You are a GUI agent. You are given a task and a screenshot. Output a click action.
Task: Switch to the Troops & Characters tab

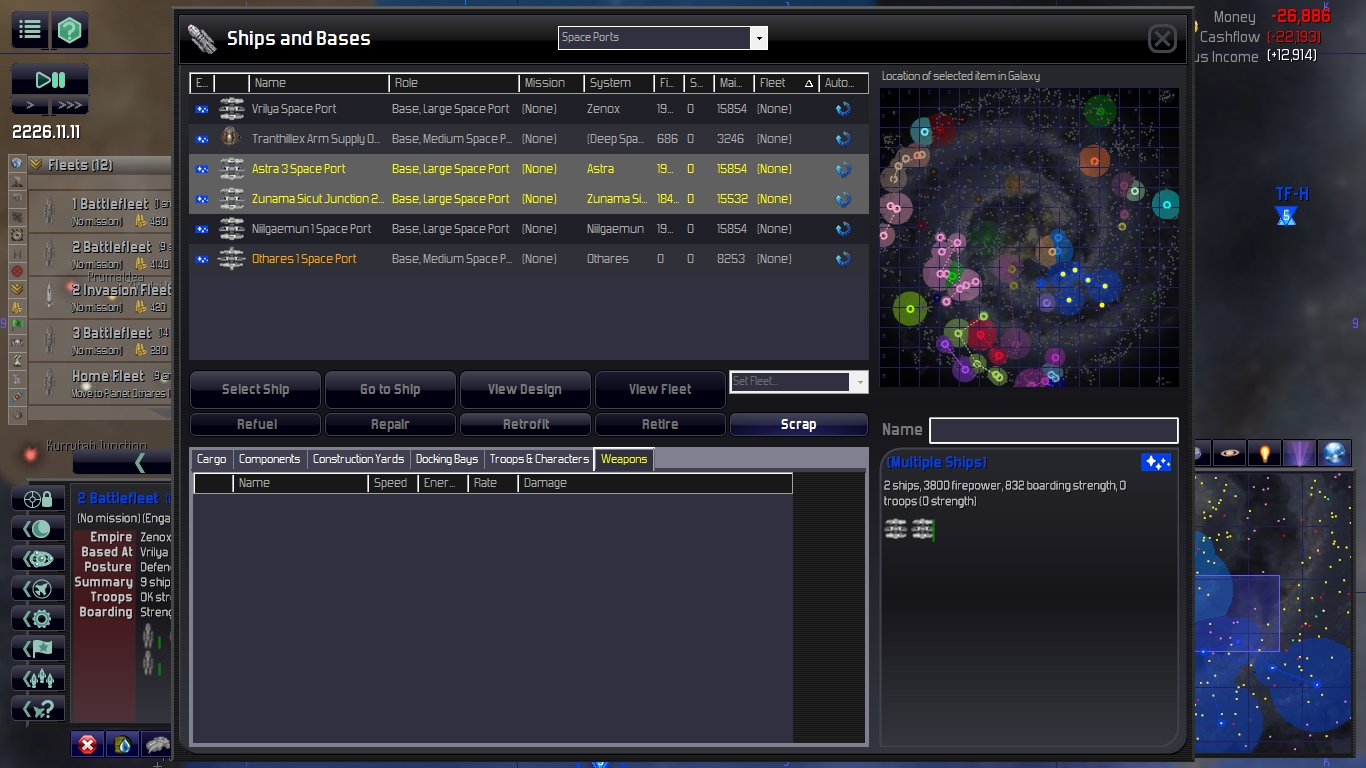click(x=539, y=459)
